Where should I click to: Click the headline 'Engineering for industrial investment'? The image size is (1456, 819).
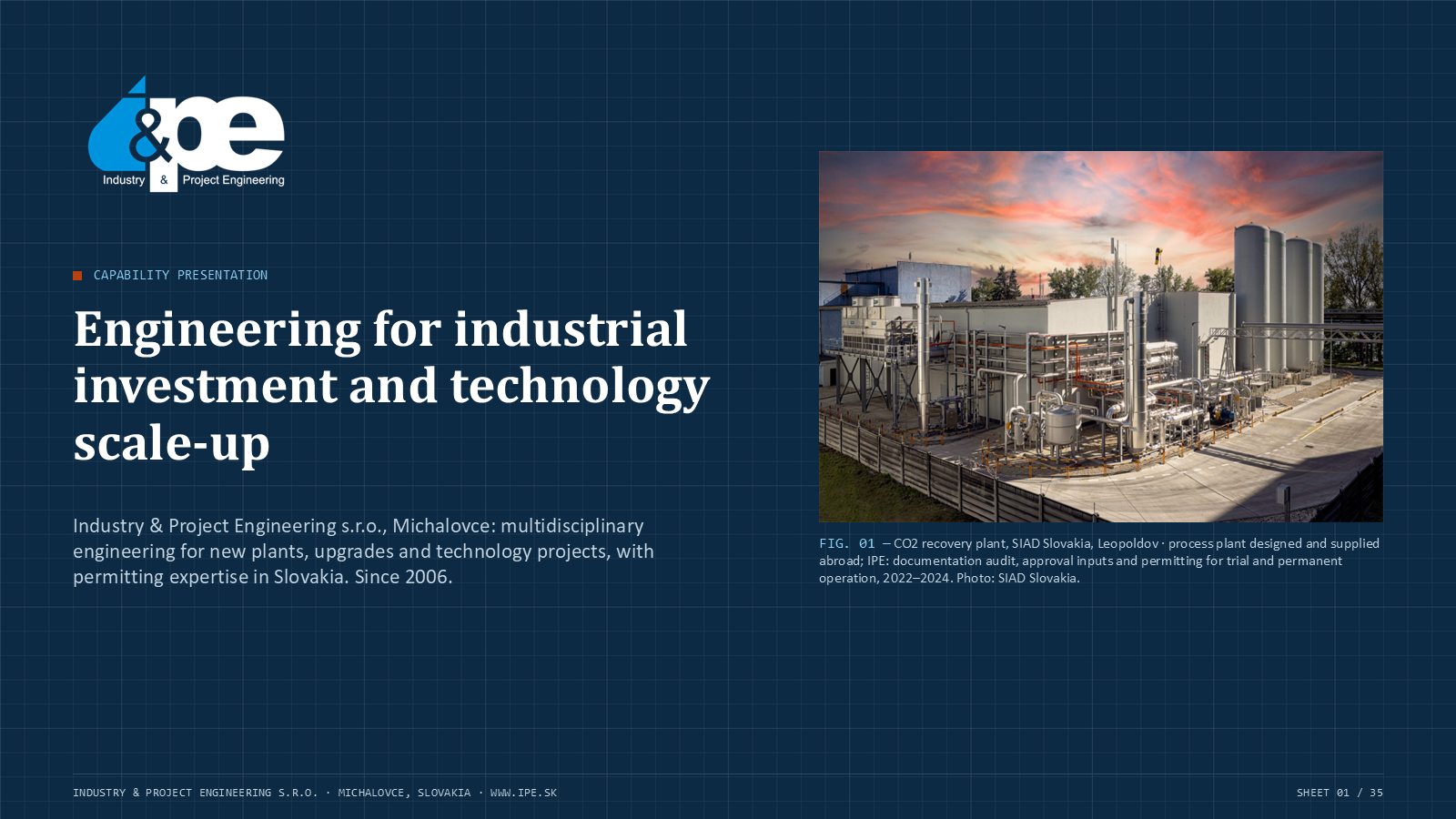click(x=391, y=386)
